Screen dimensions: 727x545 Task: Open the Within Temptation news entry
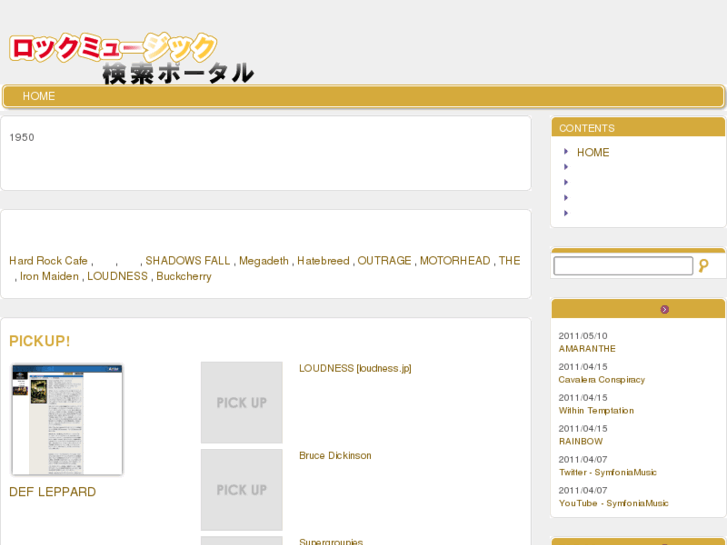click(x=596, y=411)
